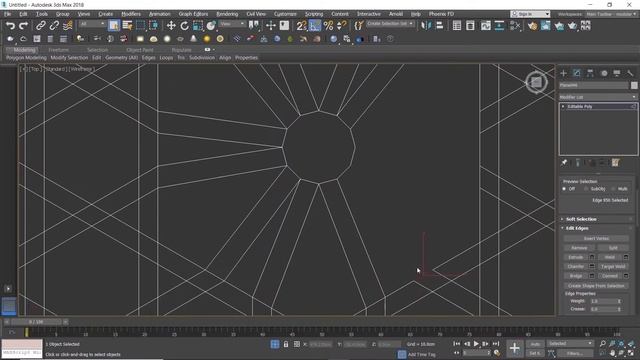The height and width of the screenshot is (360, 640).
Task: Choose the Rectangular Selection Region tool
Action: (x=140, y=26)
